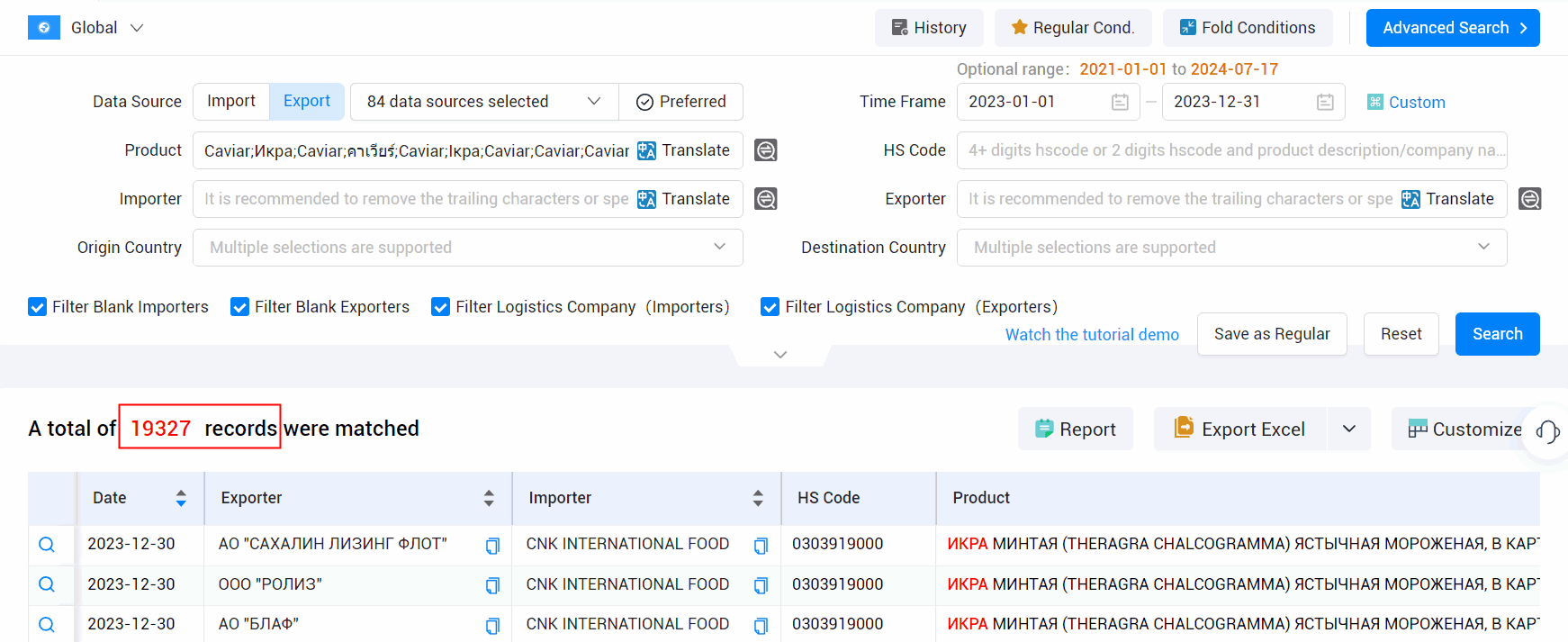Open the Watch the tutorial demo link
1568x642 pixels.
tap(1092, 335)
